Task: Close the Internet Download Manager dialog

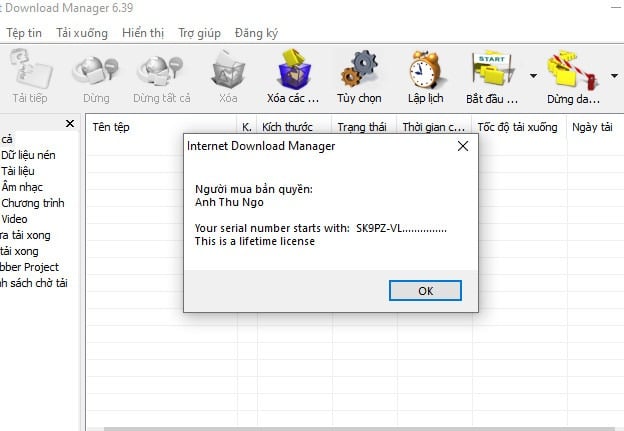Action: coord(463,146)
